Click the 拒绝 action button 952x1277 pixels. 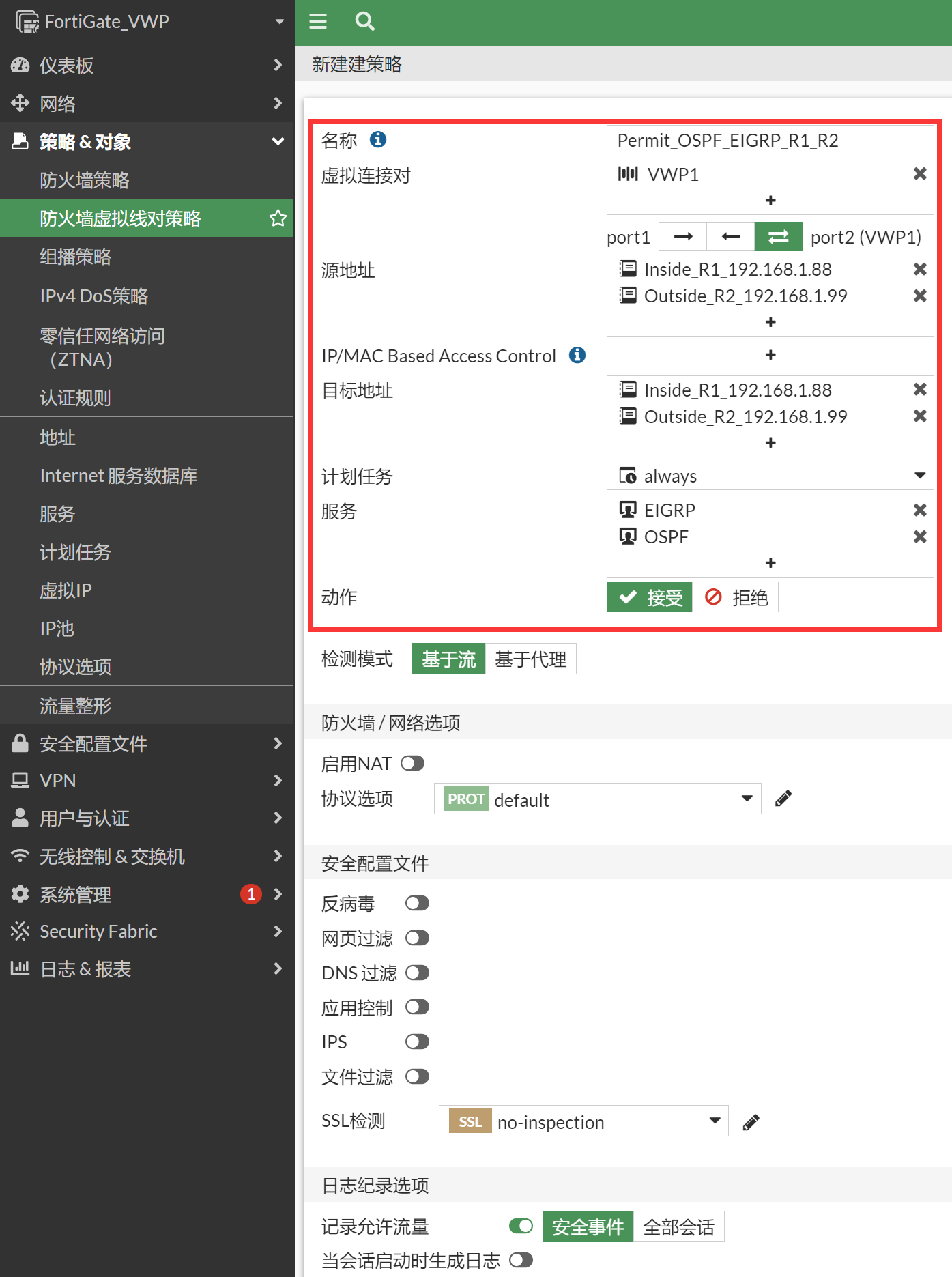tap(736, 598)
